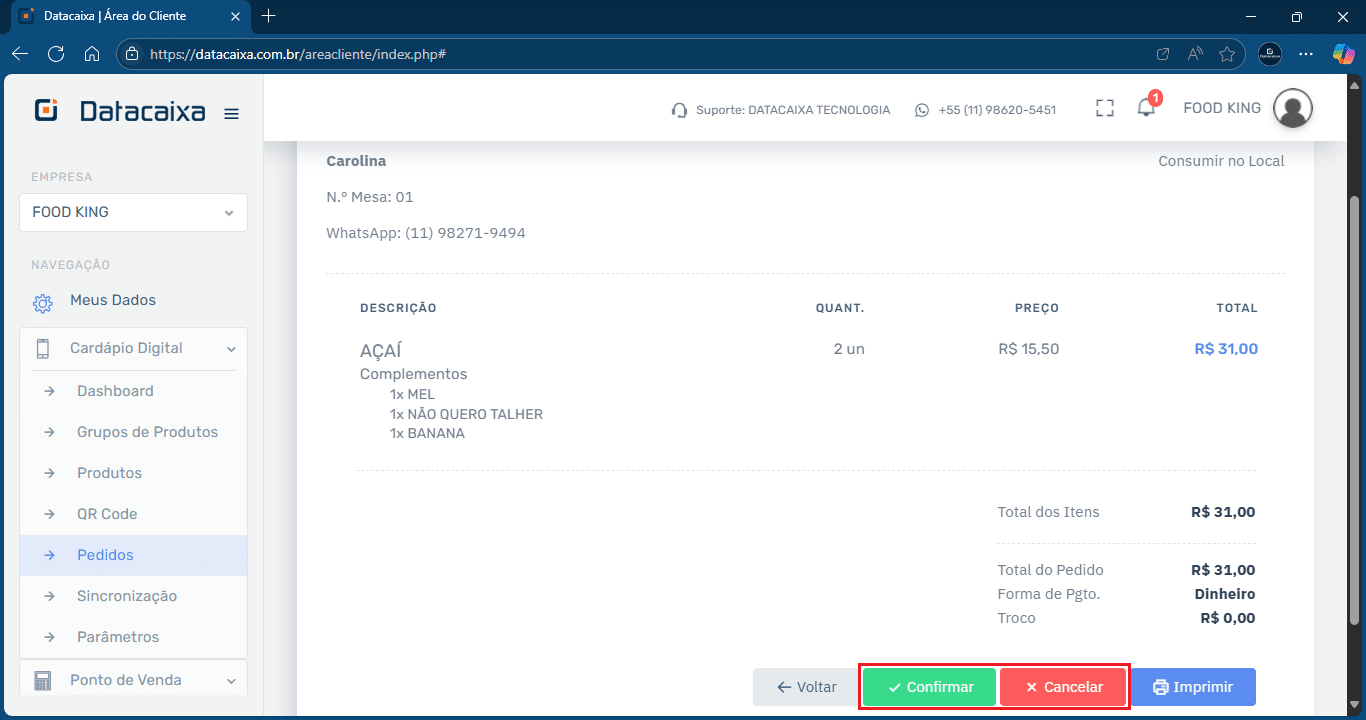Select Sincronização in the sidebar

127,596
